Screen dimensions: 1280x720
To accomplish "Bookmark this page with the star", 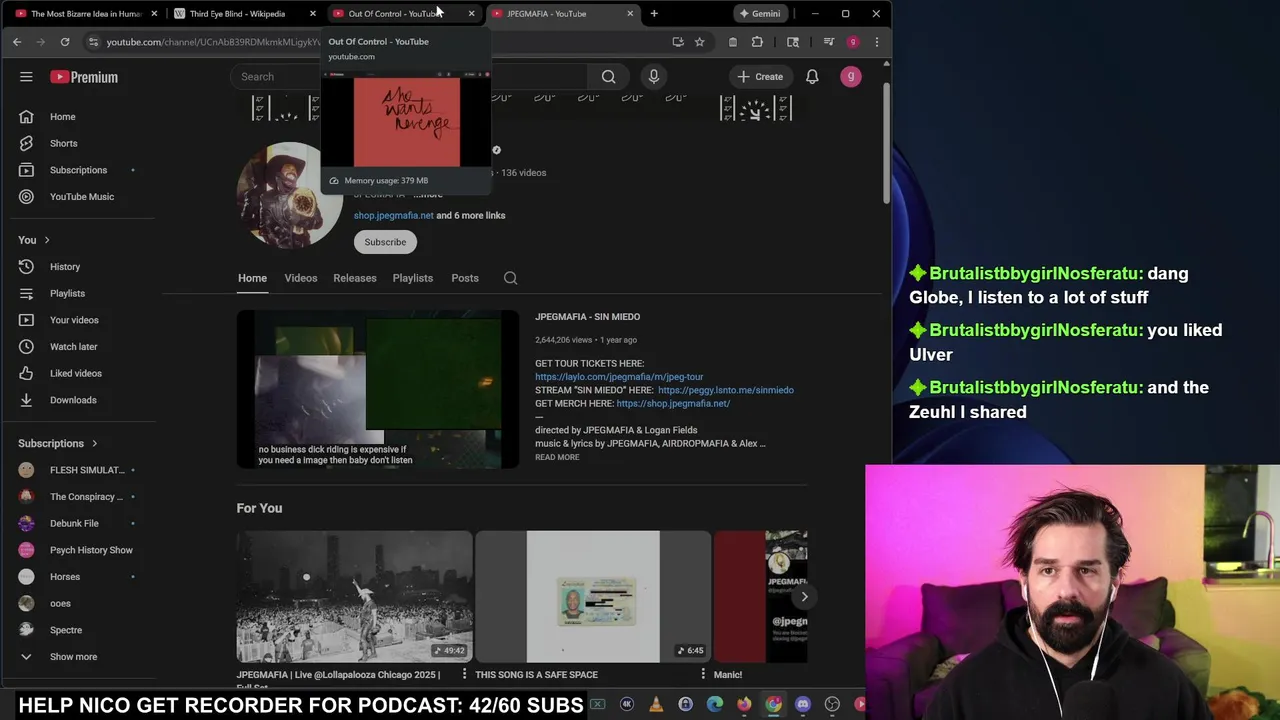I will coord(699,42).
